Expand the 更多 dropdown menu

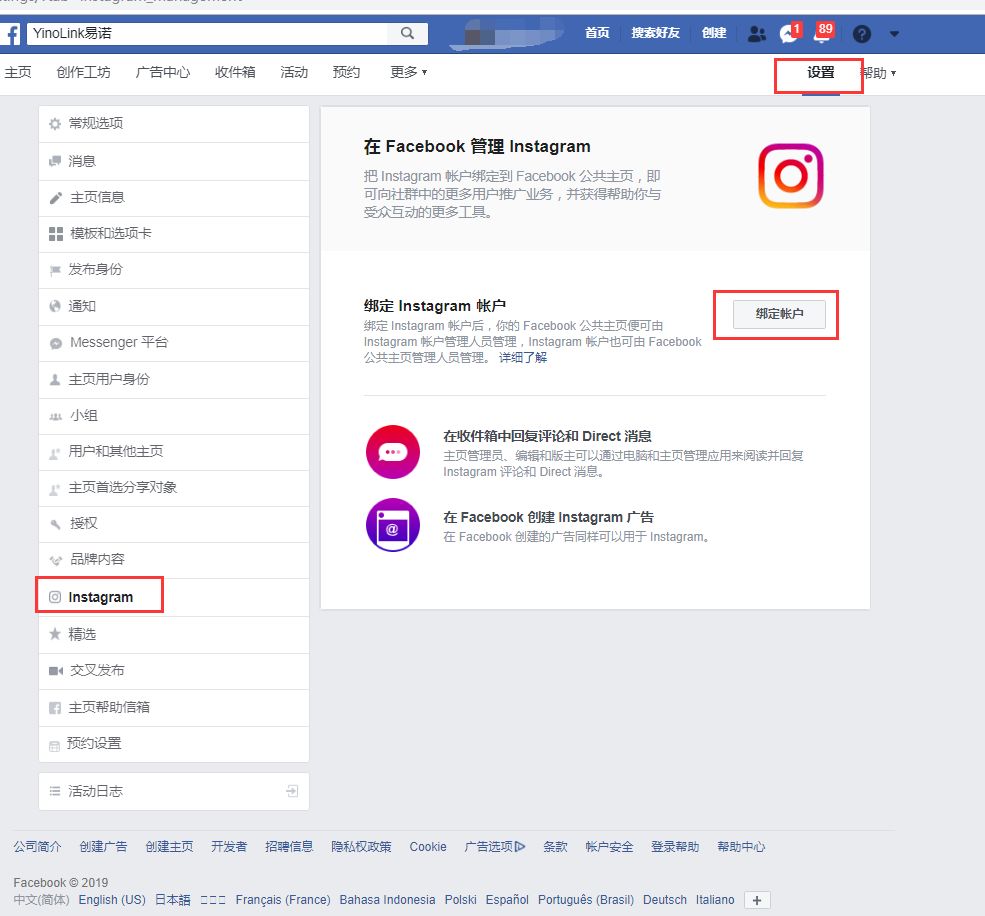pos(408,72)
